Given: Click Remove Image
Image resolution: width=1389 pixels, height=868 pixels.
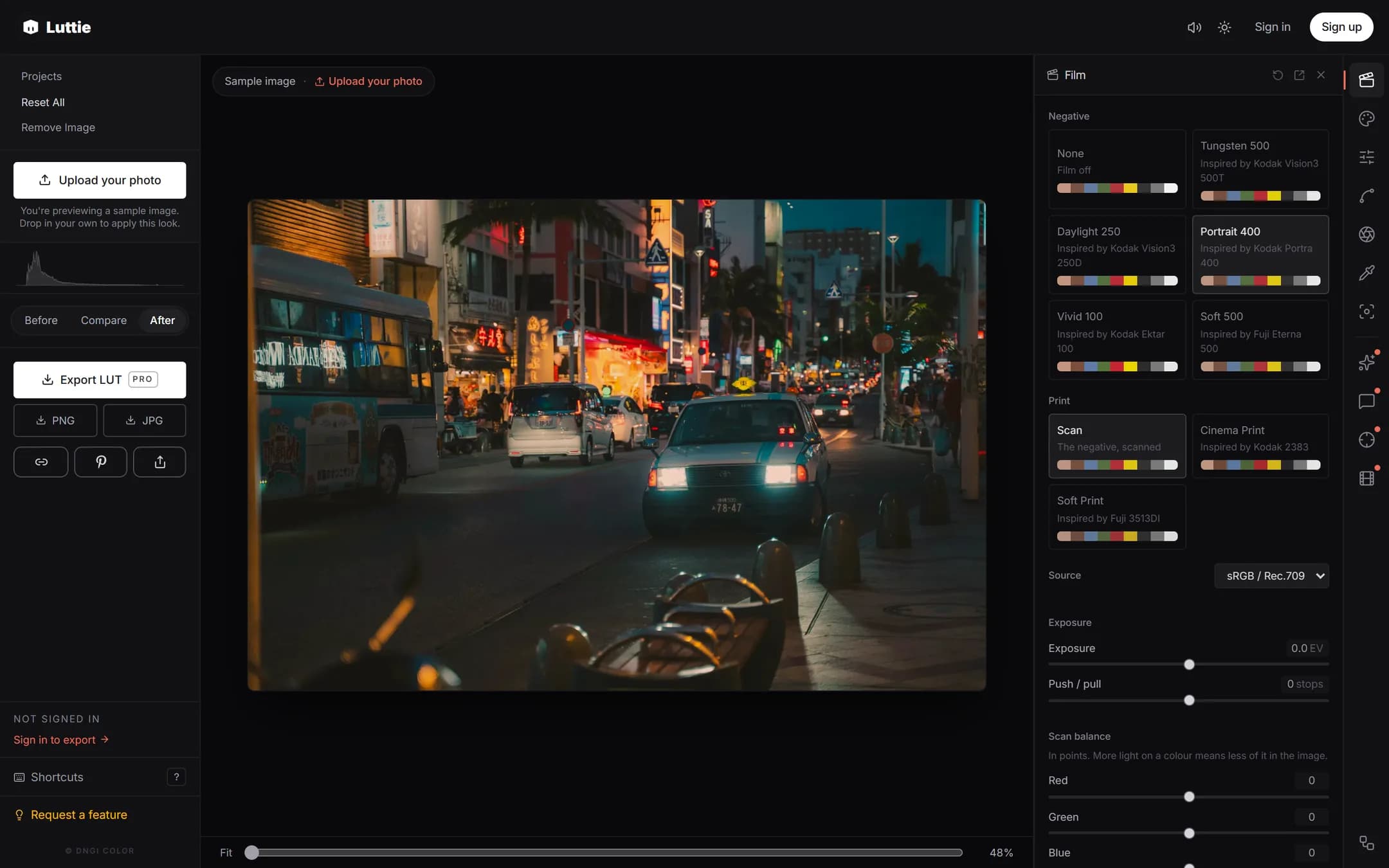Looking at the screenshot, I should [x=58, y=127].
